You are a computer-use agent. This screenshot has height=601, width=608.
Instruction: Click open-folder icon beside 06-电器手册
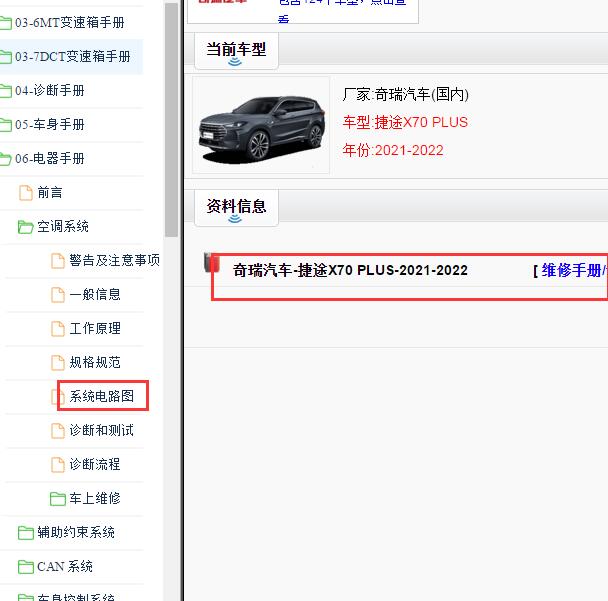point(5,159)
